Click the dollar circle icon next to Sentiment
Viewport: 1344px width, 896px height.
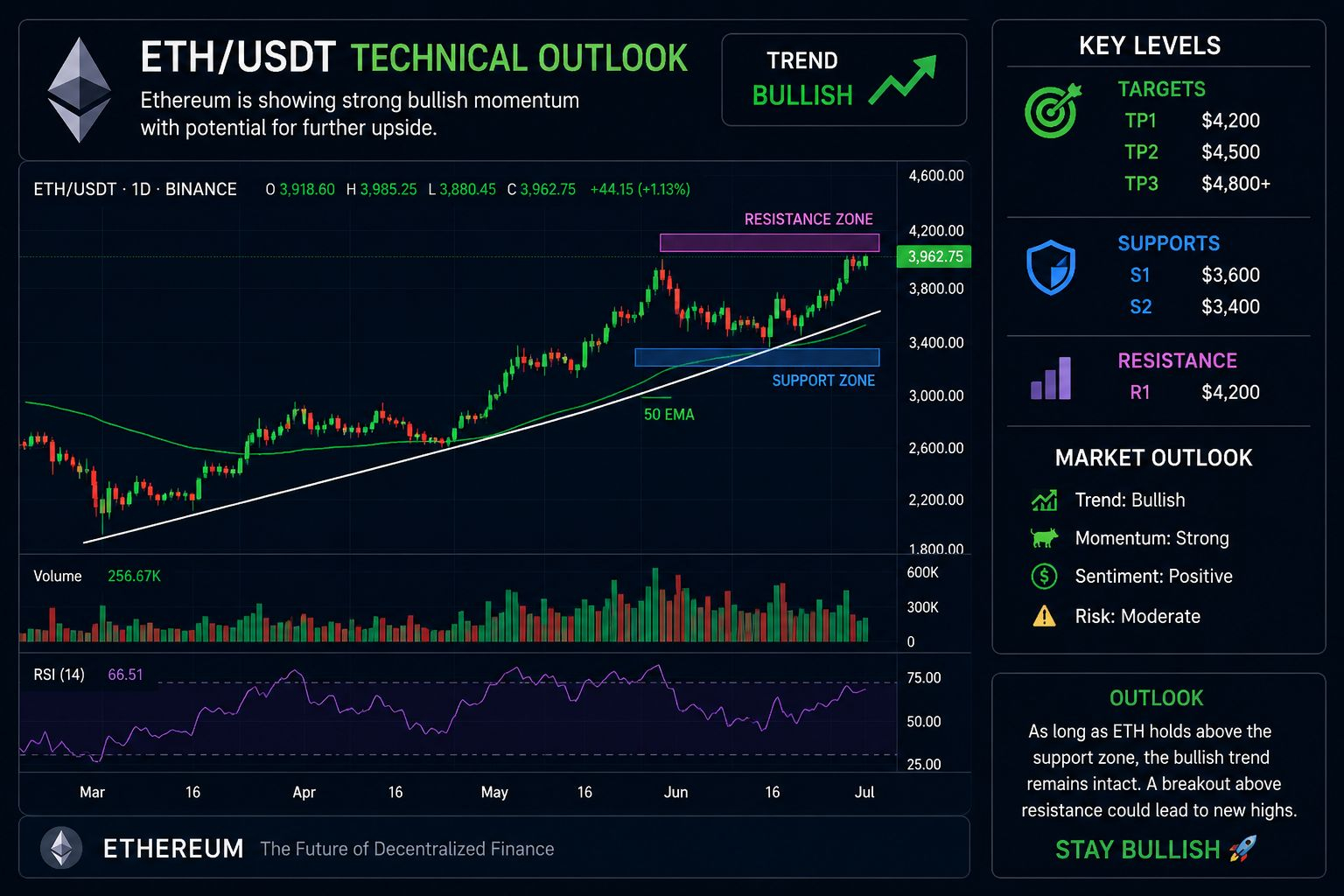(x=1044, y=576)
